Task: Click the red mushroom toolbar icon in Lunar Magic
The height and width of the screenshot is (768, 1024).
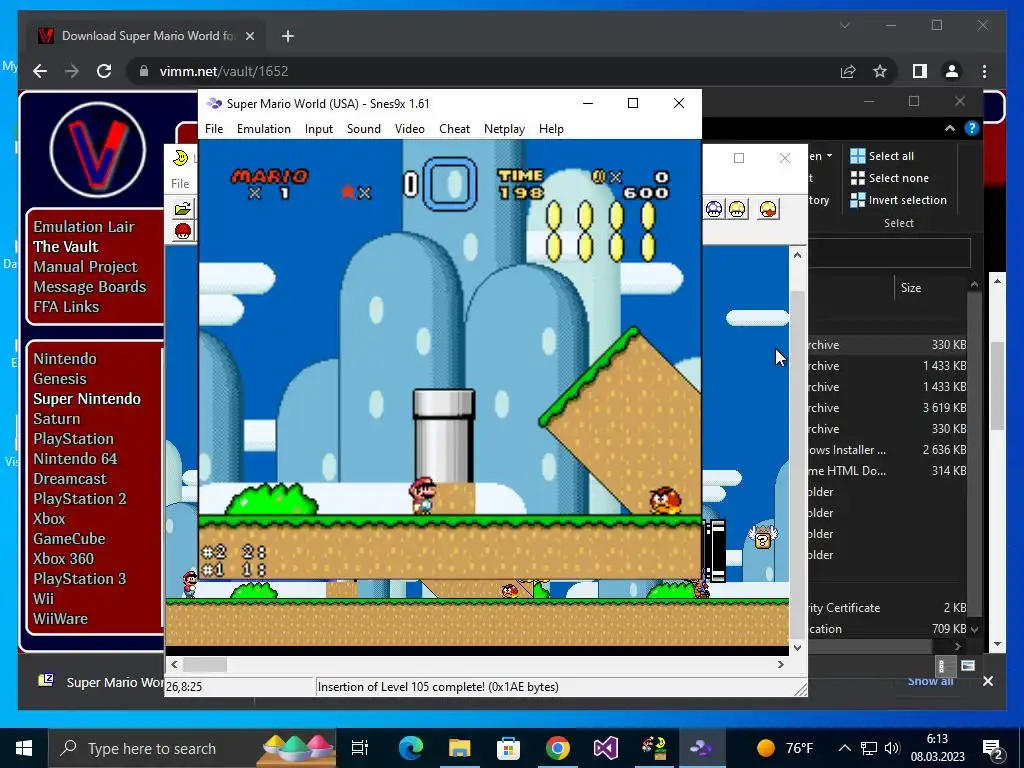Action: pyautogui.click(x=183, y=231)
